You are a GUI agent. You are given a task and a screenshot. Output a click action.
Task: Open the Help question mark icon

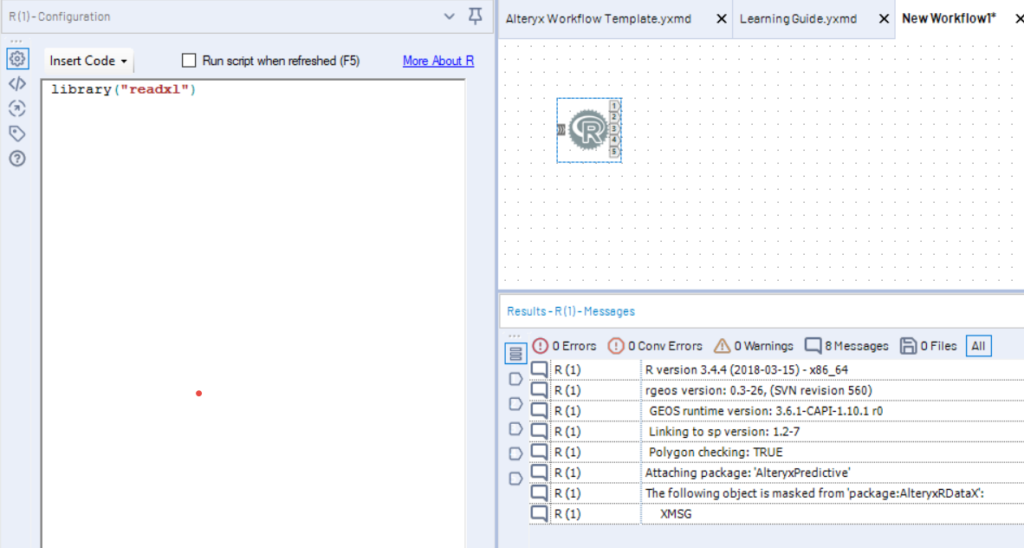(x=18, y=159)
